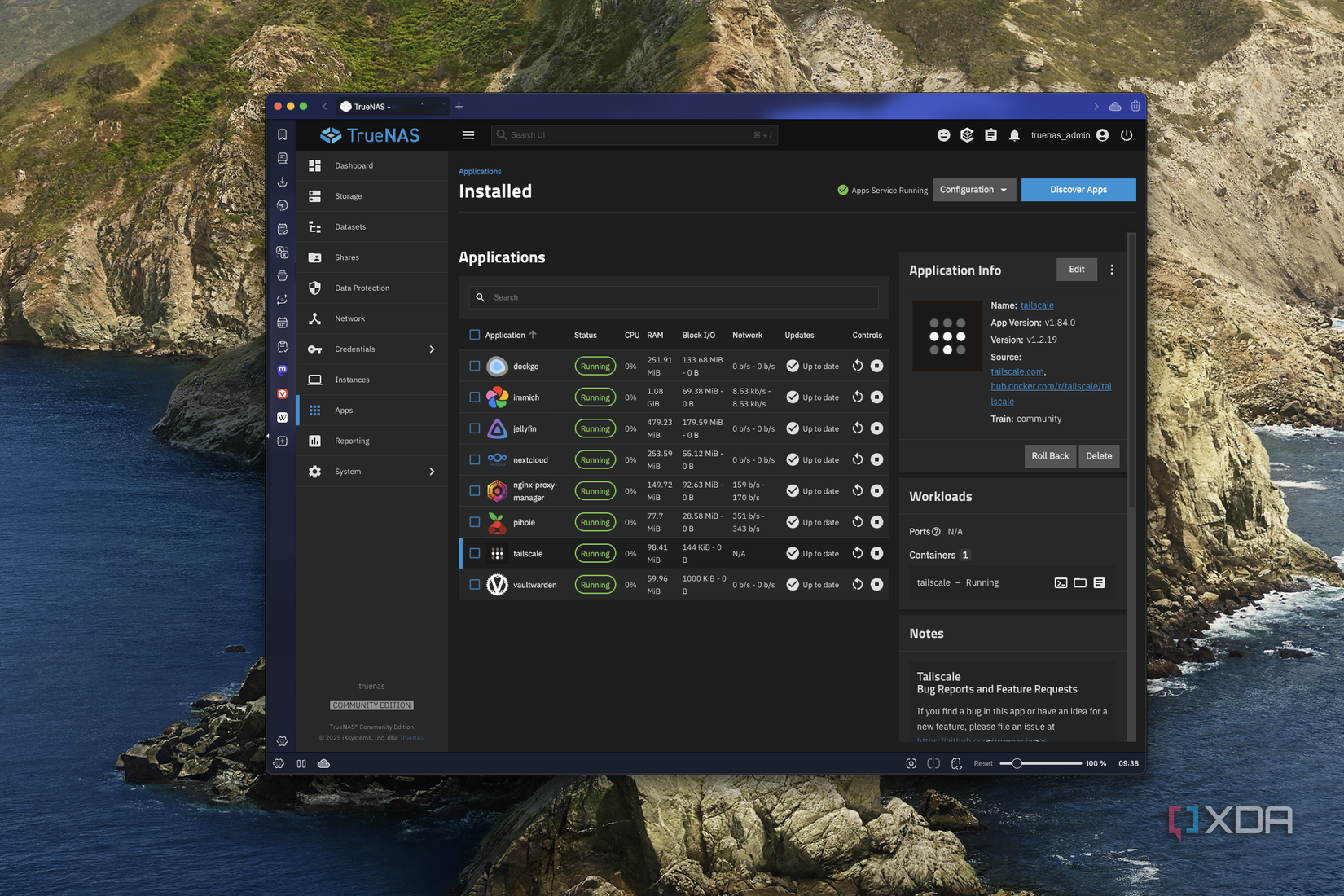The height and width of the screenshot is (896, 1344).
Task: Click the Edit application button
Action: (1077, 270)
